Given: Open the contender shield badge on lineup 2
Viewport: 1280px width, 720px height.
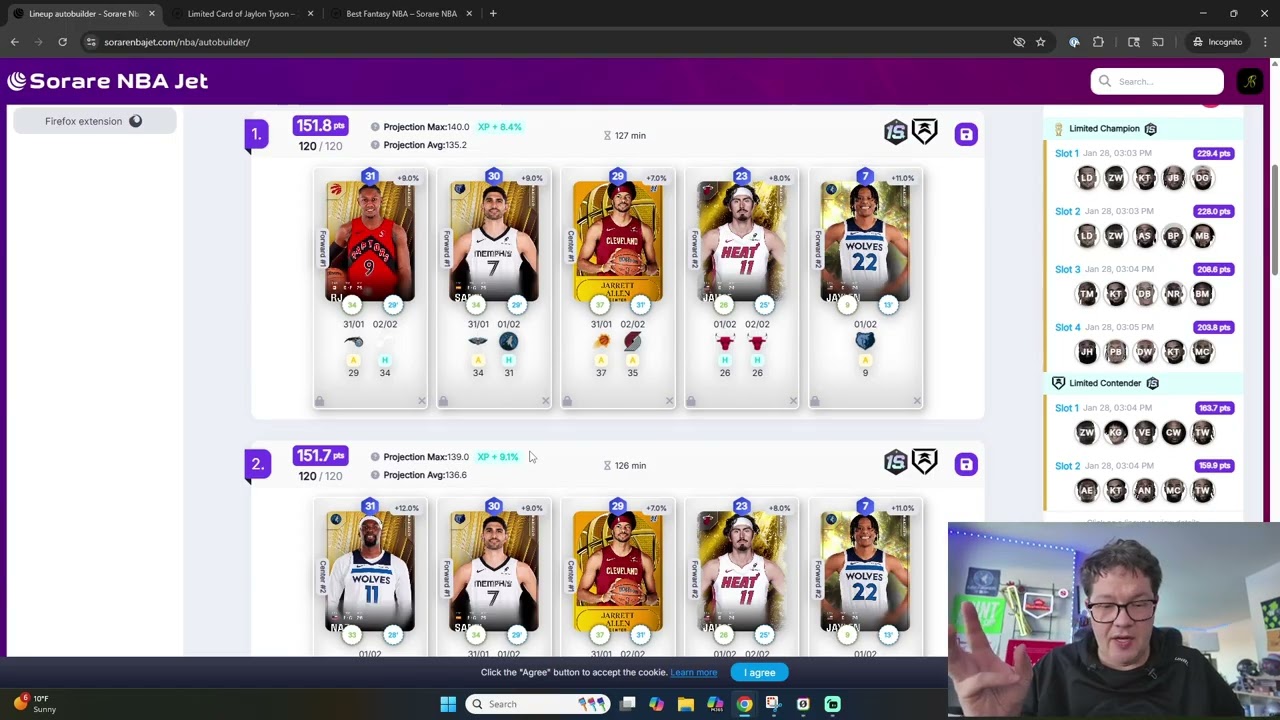Looking at the screenshot, I should coord(924,461).
